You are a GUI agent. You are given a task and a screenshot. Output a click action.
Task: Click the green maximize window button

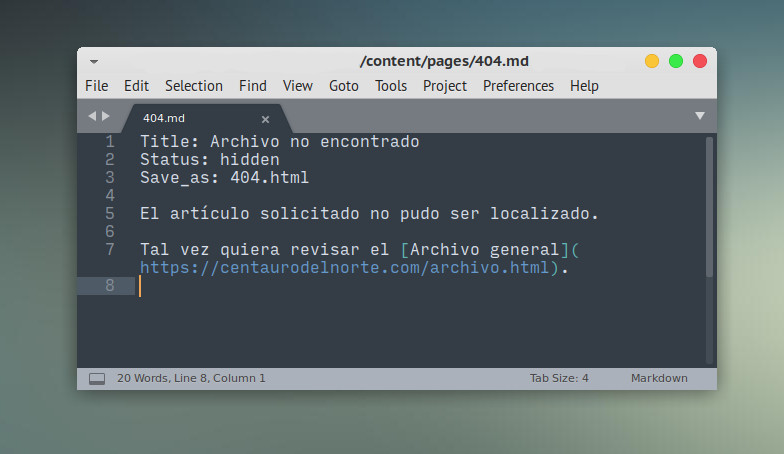coord(676,61)
